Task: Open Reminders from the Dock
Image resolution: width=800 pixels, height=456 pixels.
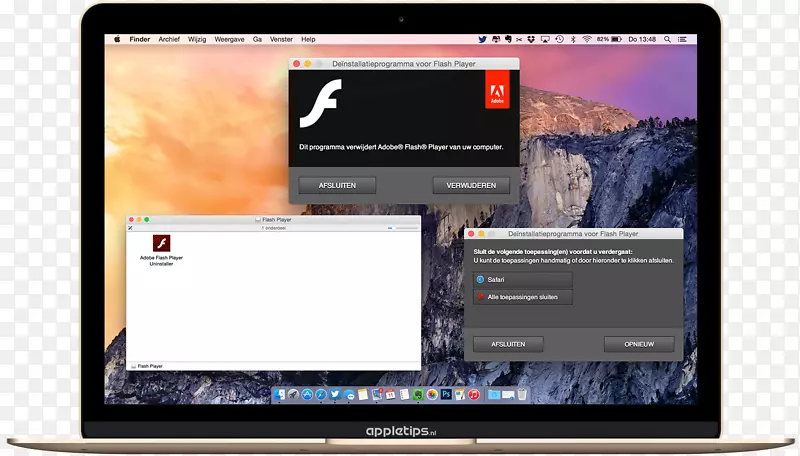Action: click(x=404, y=395)
